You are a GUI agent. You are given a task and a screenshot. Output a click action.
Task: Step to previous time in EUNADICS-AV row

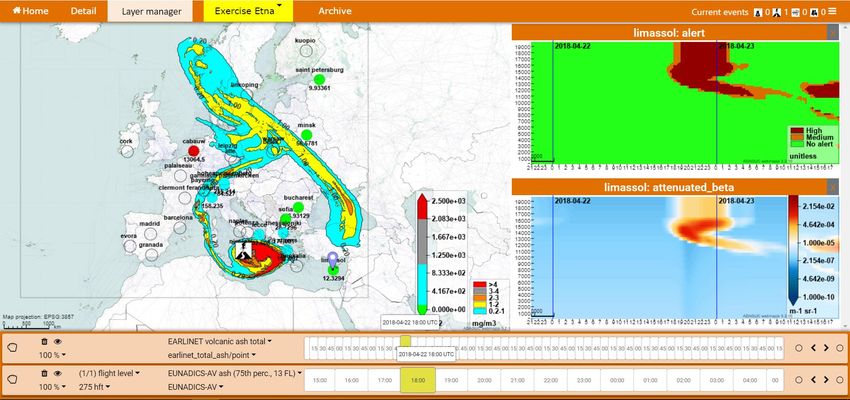coord(813,379)
